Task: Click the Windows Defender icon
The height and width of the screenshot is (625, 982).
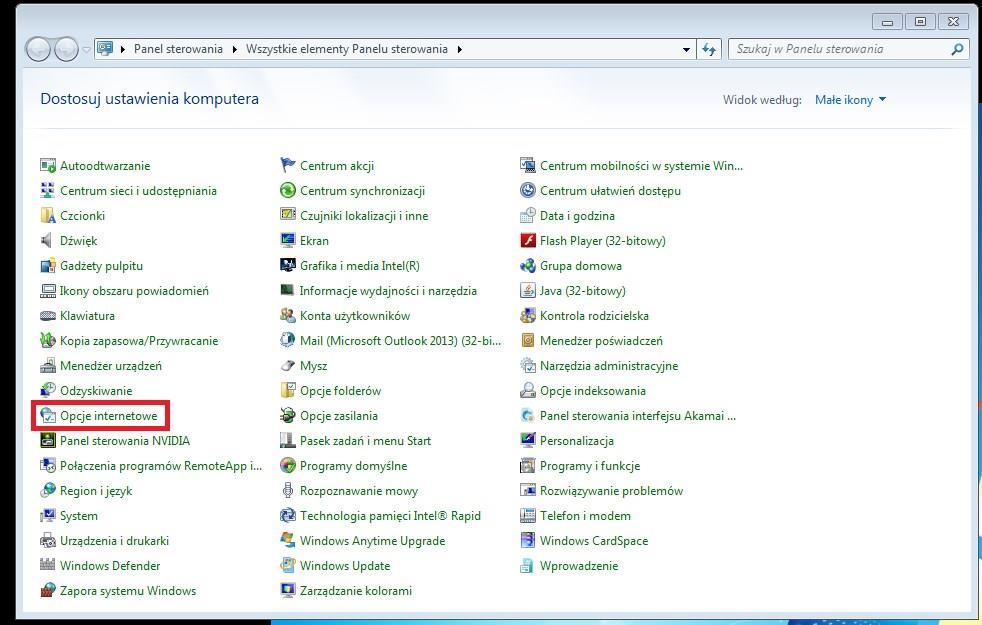Action: pyautogui.click(x=48, y=566)
